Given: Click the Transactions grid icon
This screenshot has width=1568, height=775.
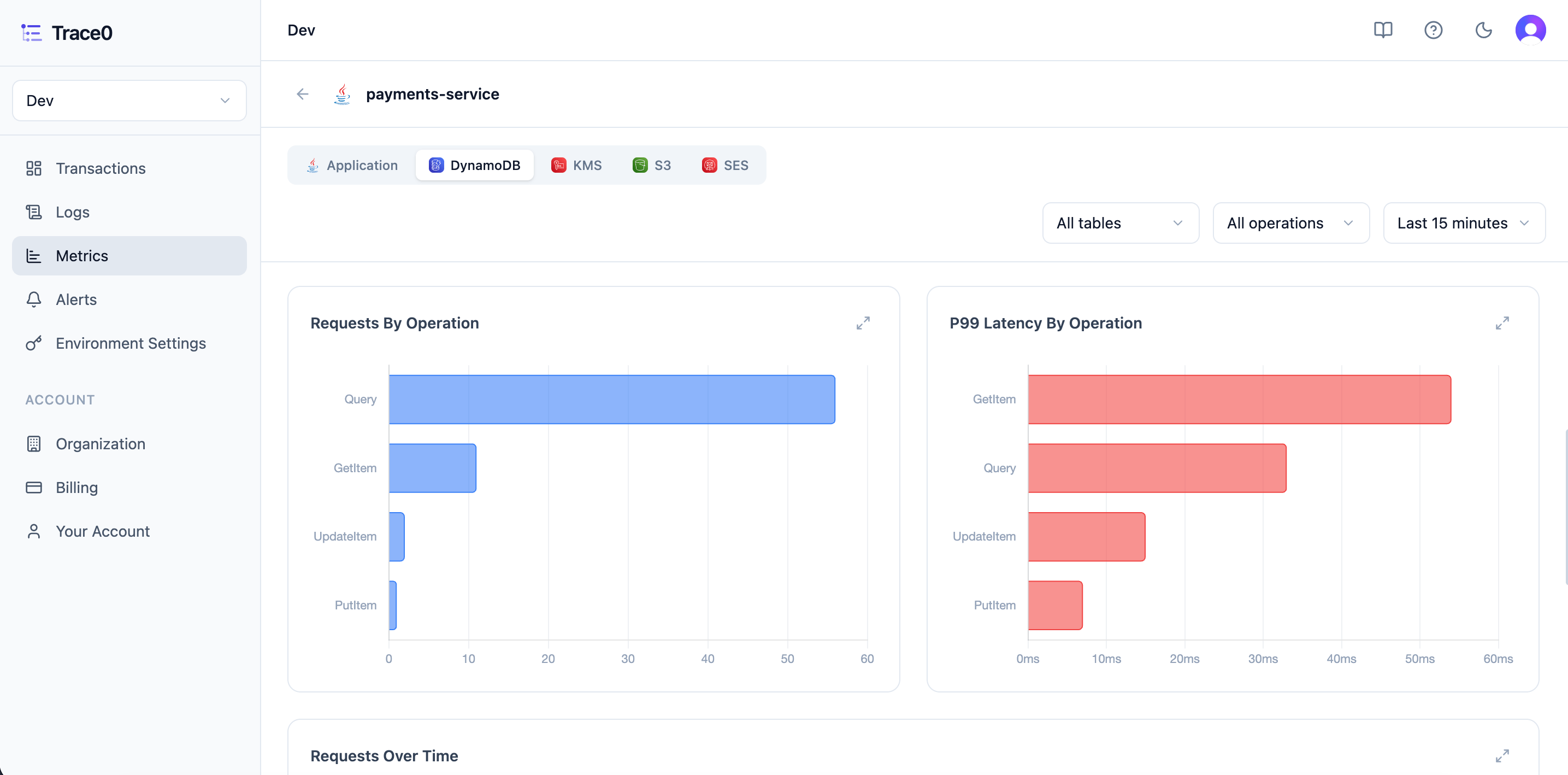Looking at the screenshot, I should [x=33, y=169].
